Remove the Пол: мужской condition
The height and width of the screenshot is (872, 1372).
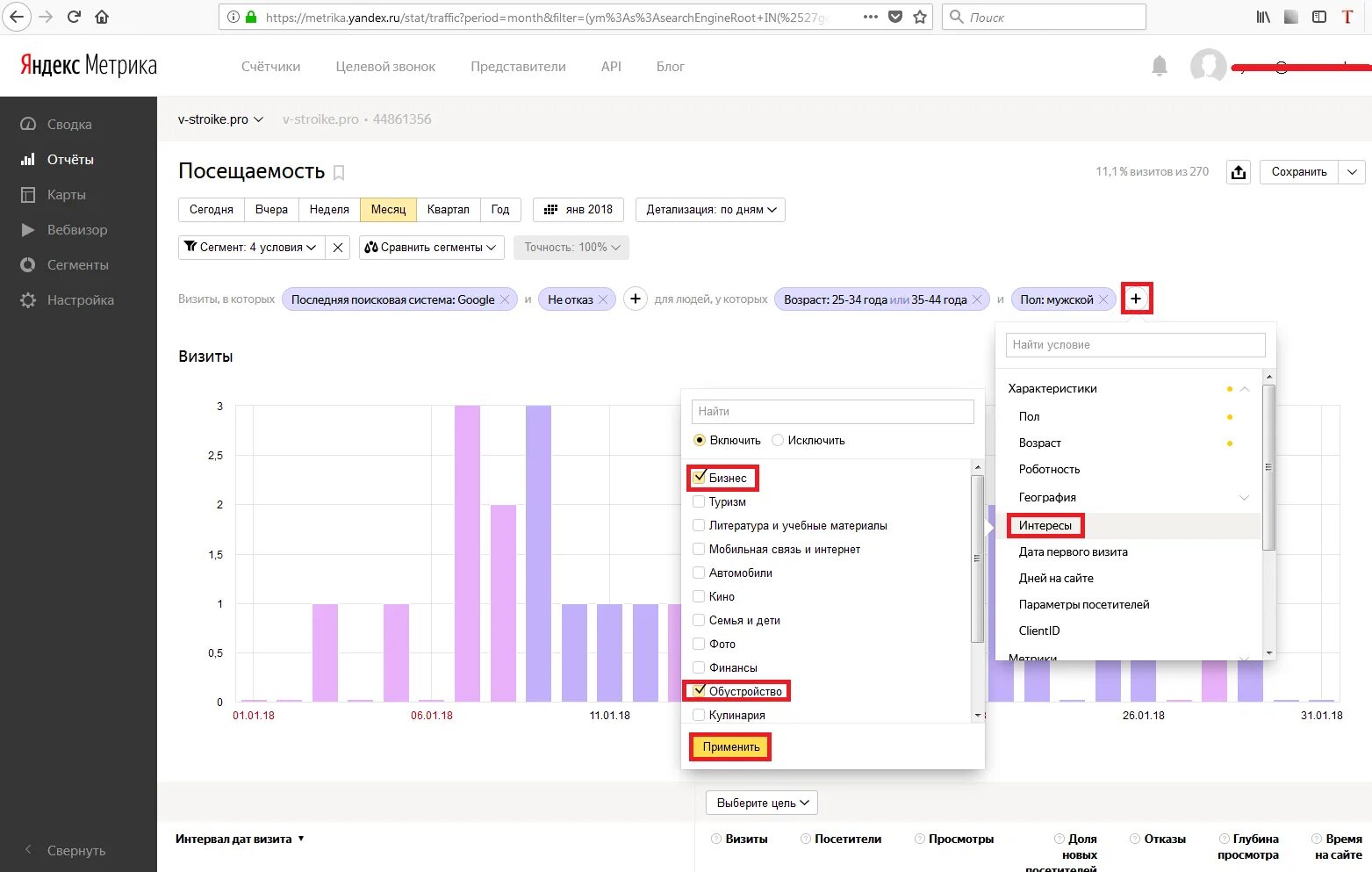click(1103, 299)
